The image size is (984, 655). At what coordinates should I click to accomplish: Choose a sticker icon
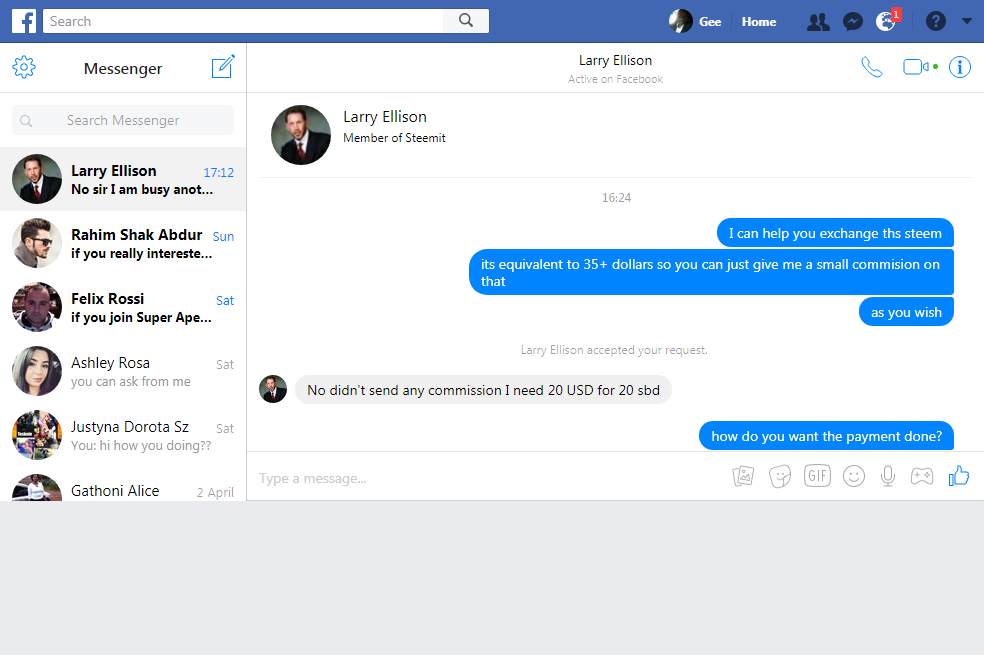pos(779,476)
